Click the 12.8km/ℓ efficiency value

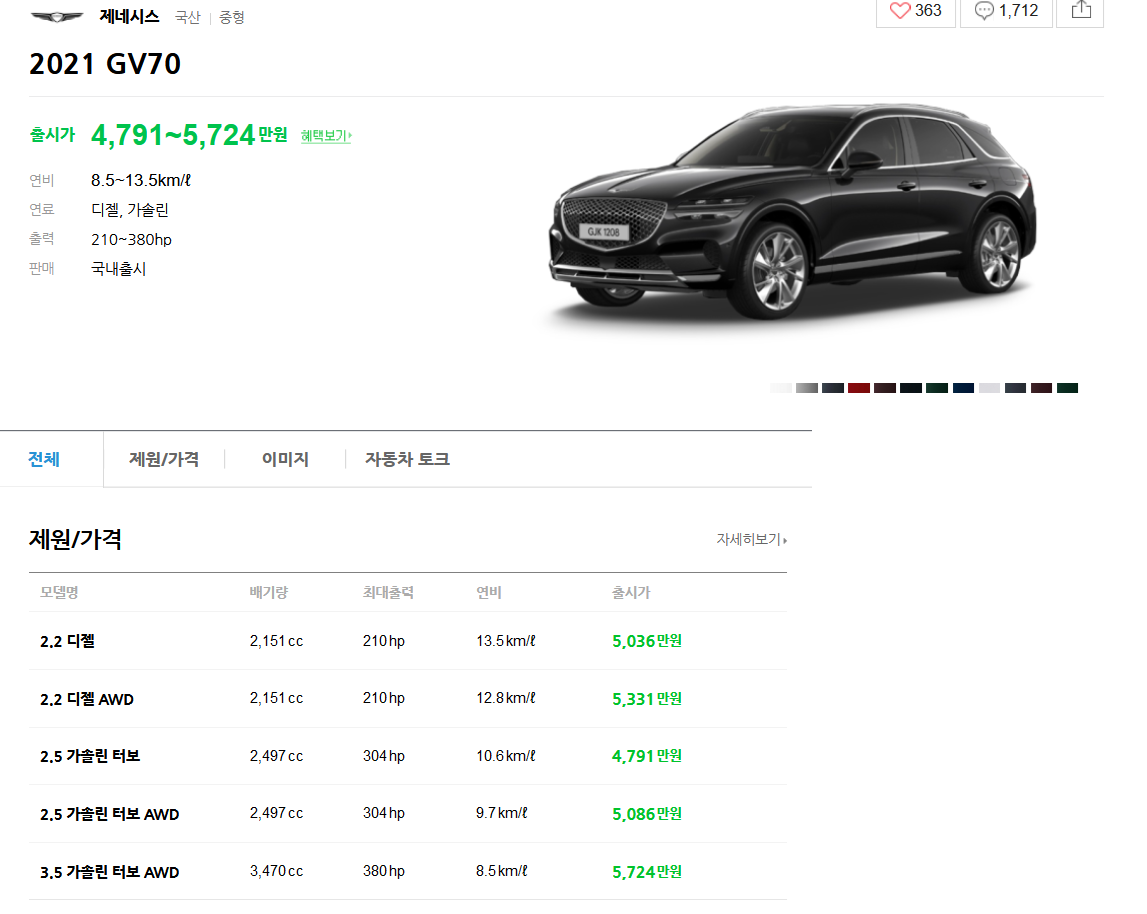[x=505, y=698]
